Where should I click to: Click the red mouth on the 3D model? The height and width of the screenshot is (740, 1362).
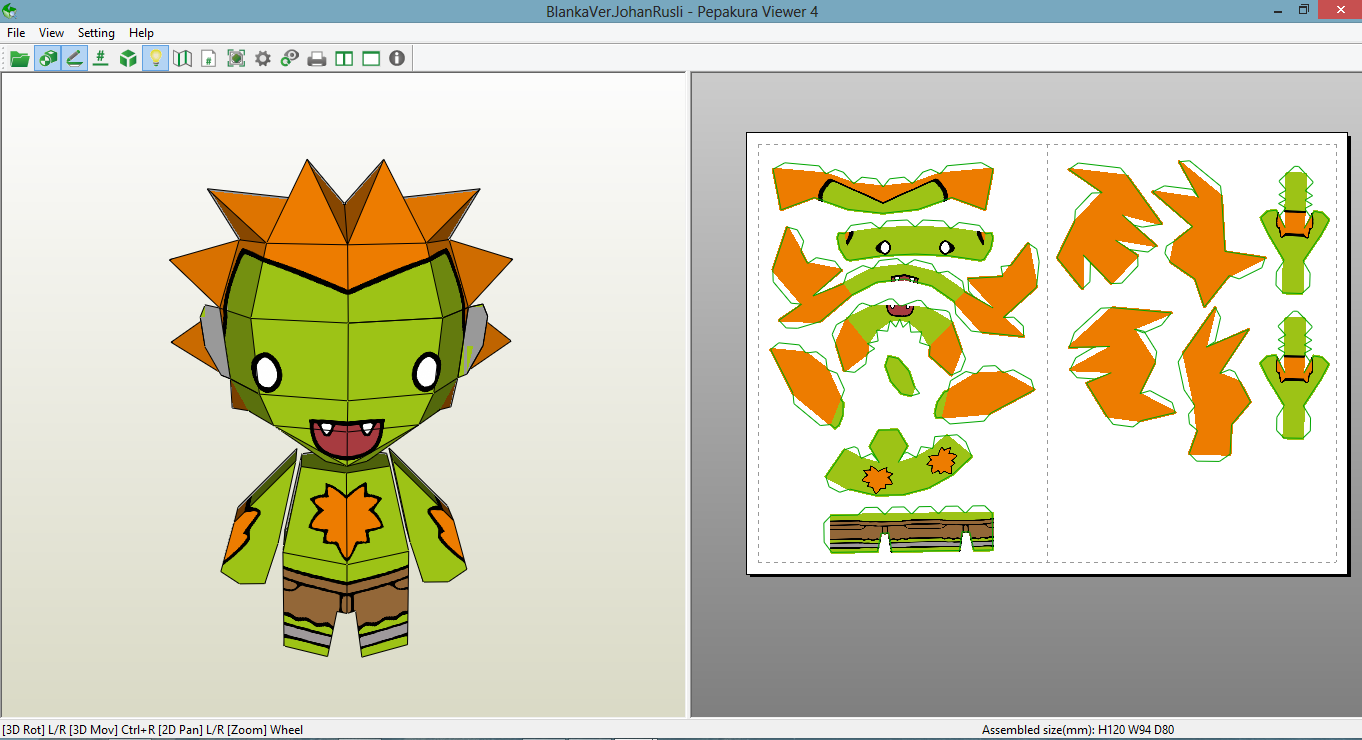point(346,438)
